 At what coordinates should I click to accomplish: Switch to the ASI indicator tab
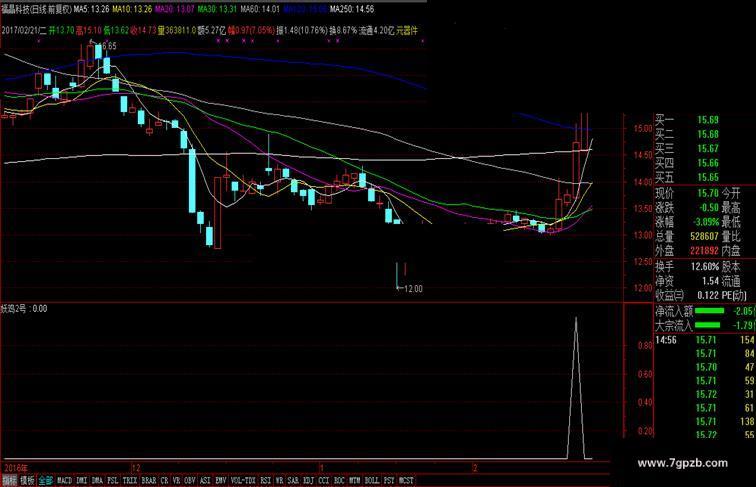pyautogui.click(x=205, y=481)
